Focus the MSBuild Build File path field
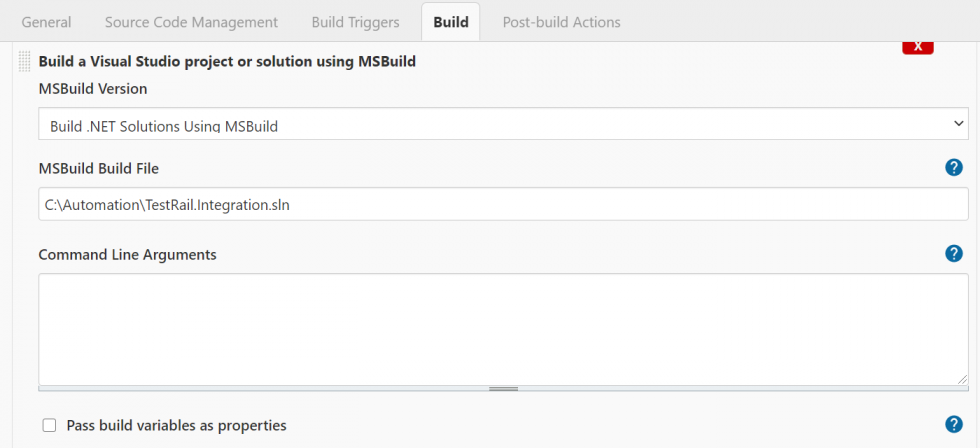 pyautogui.click(x=502, y=204)
